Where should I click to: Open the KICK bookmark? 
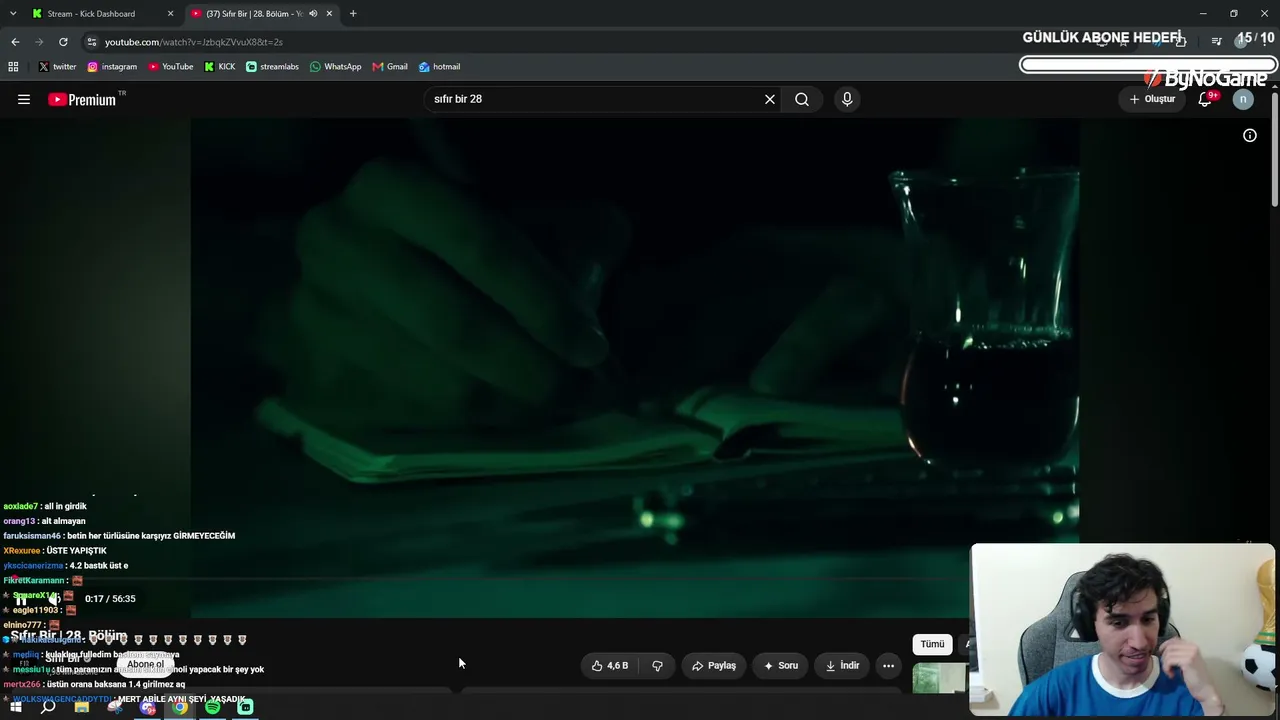220,67
